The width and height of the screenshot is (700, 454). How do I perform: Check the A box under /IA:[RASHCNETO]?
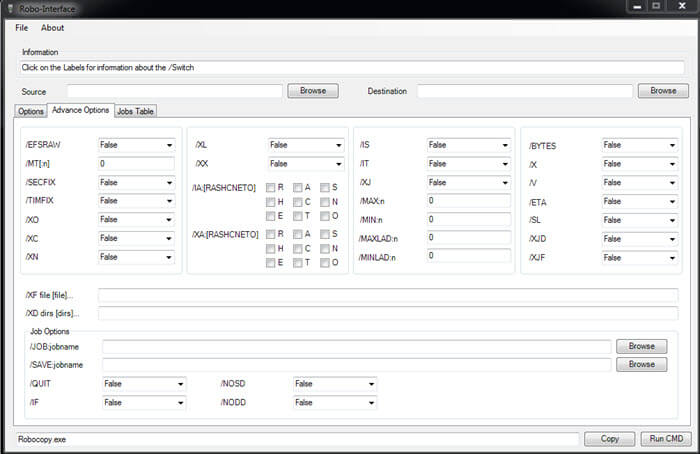(297, 187)
